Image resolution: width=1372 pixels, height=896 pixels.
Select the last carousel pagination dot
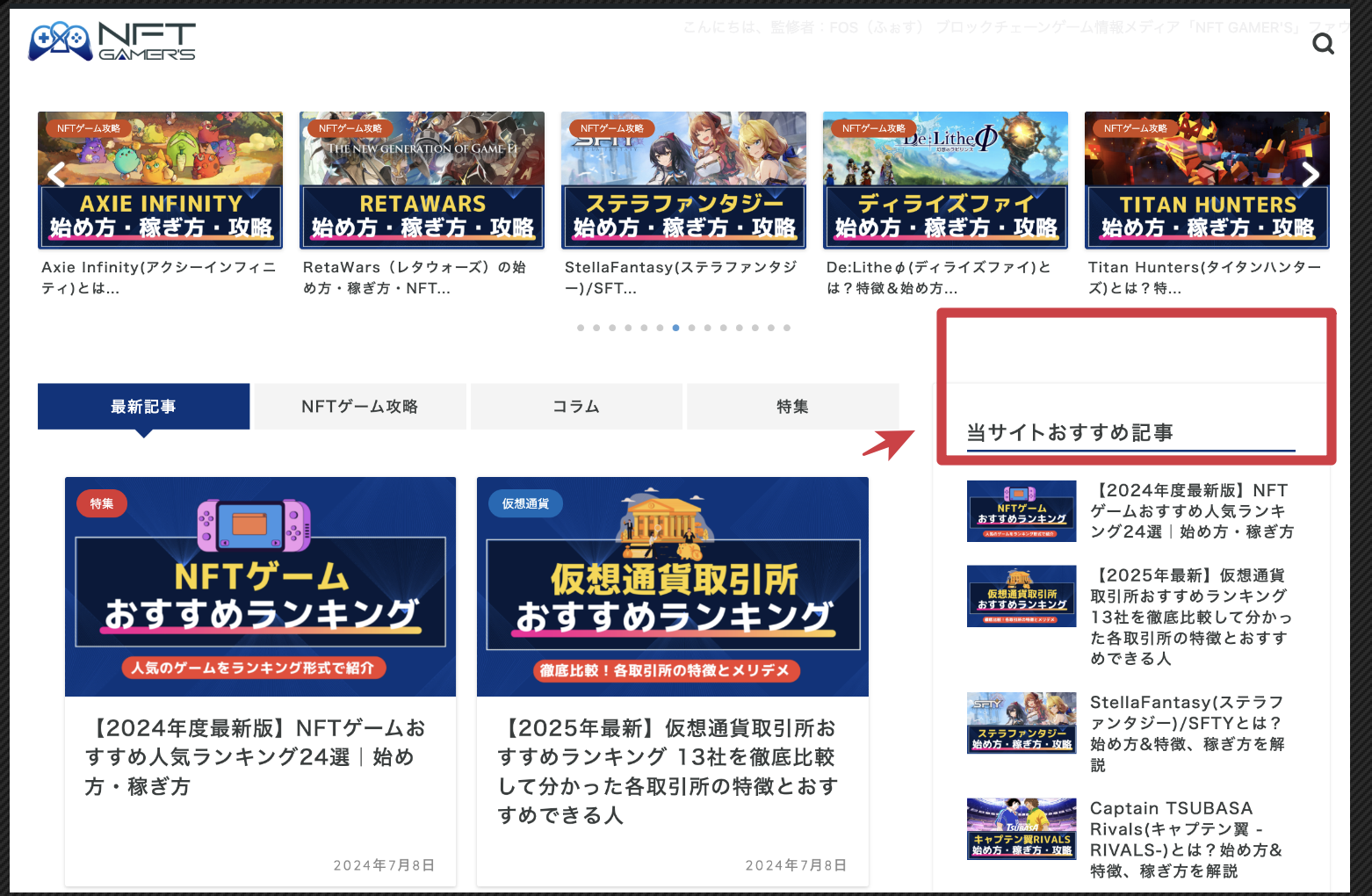click(787, 328)
